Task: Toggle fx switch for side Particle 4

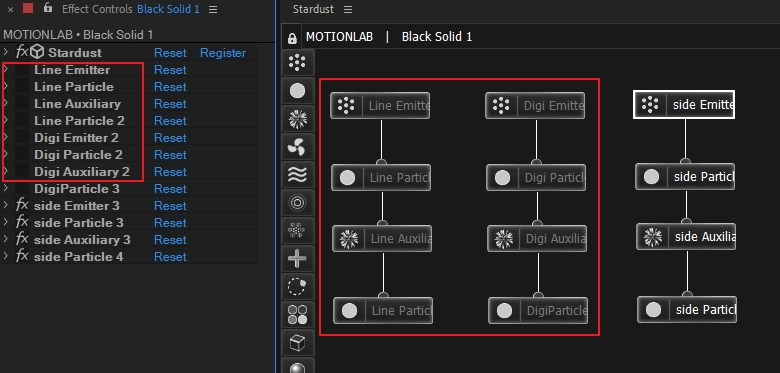Action: [22, 257]
